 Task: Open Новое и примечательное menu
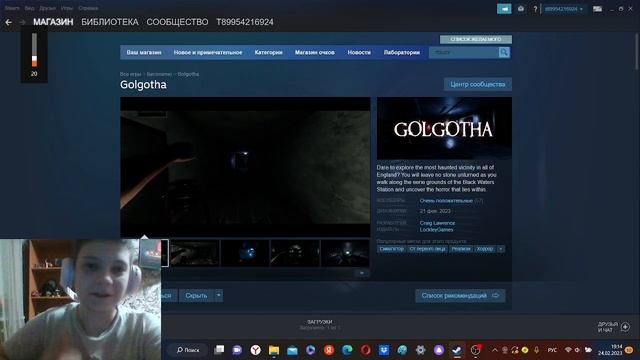coord(208,52)
